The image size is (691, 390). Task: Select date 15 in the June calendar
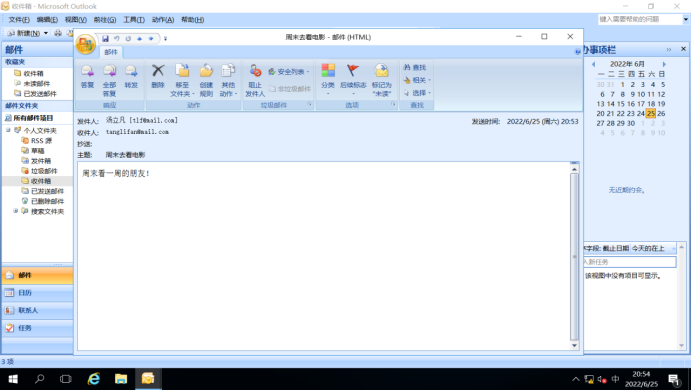pos(620,104)
